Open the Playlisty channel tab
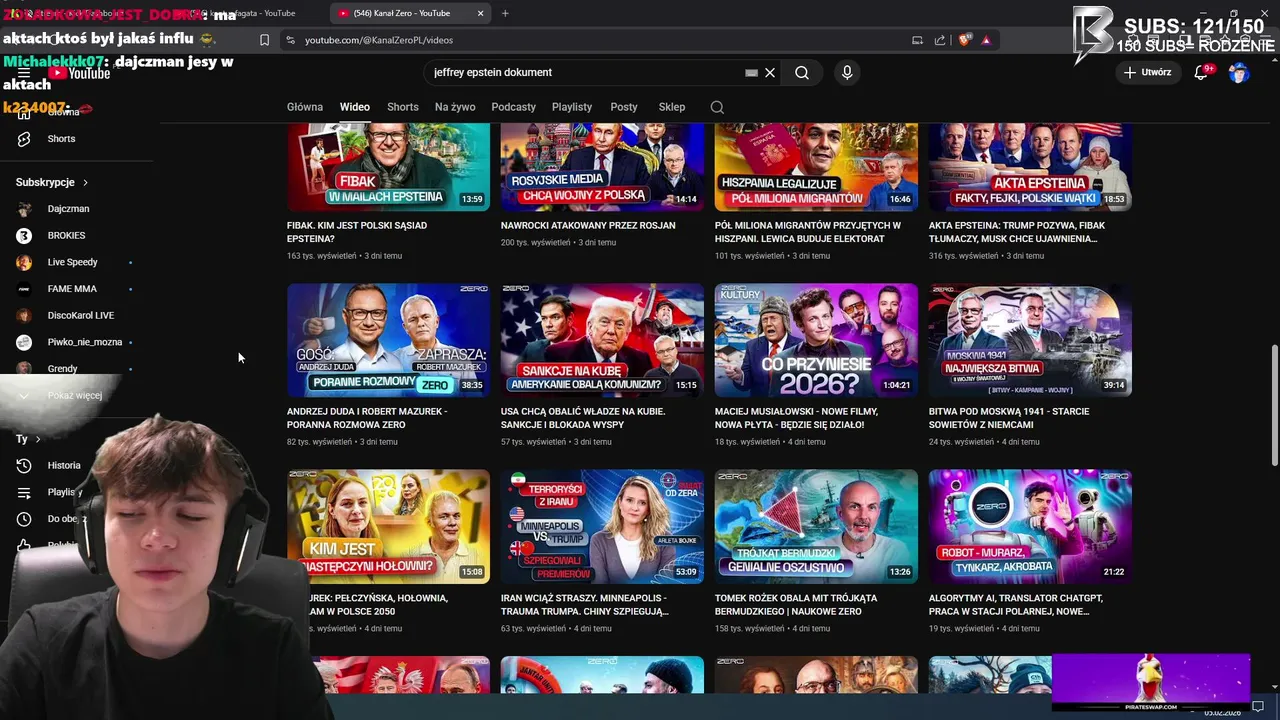Viewport: 1280px width, 720px height. point(572,107)
